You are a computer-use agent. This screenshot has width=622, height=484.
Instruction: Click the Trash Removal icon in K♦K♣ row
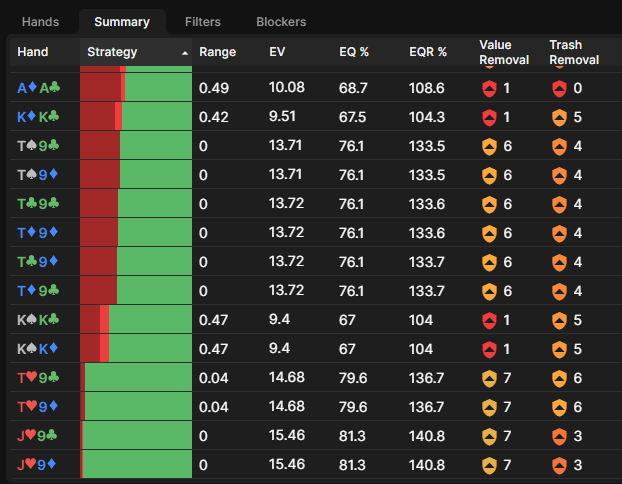(x=559, y=117)
